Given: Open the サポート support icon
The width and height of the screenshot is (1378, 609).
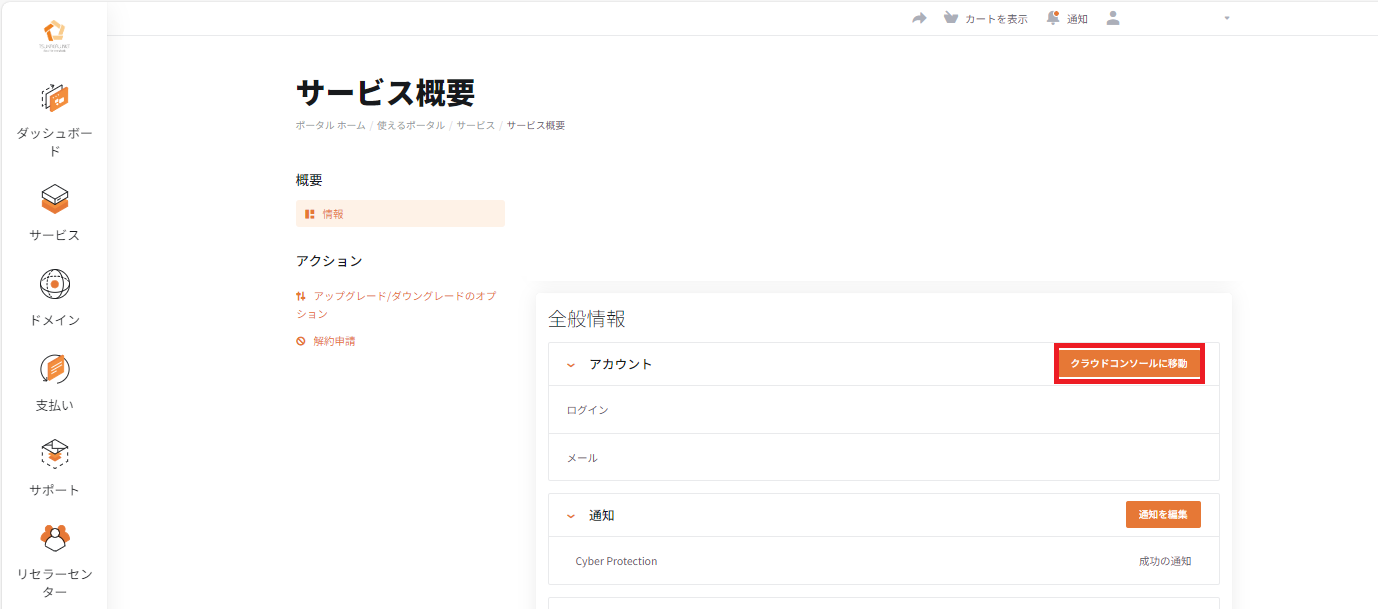Looking at the screenshot, I should [54, 454].
